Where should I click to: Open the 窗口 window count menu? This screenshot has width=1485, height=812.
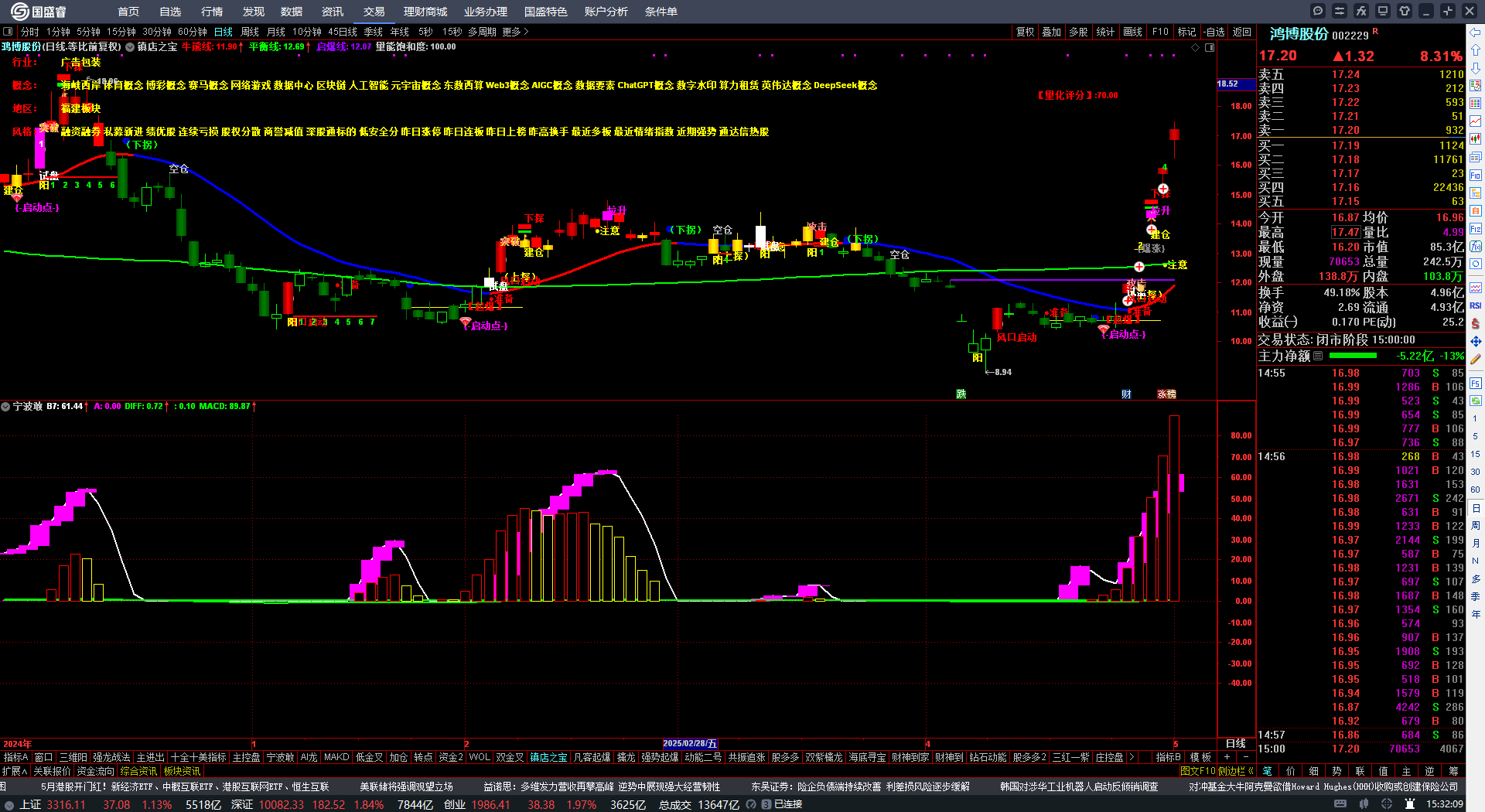tap(43, 757)
